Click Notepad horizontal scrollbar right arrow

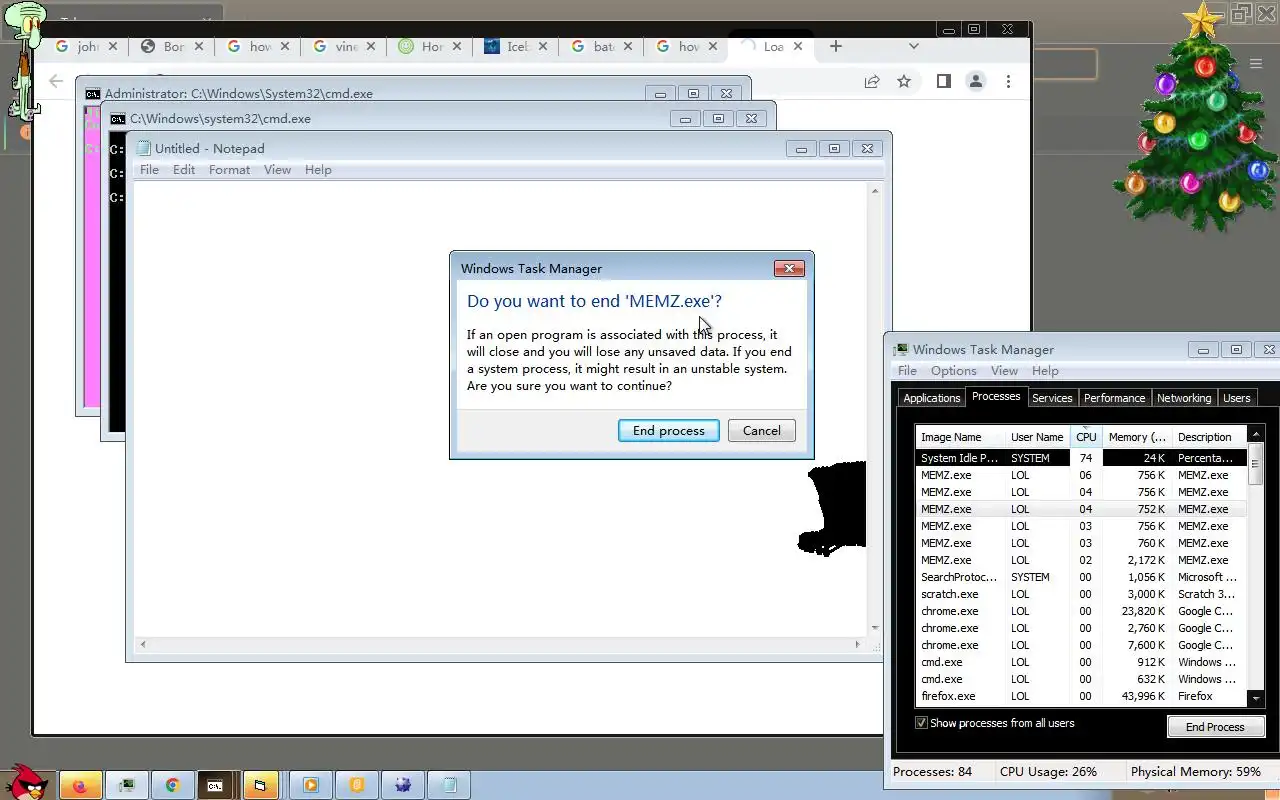click(x=858, y=645)
